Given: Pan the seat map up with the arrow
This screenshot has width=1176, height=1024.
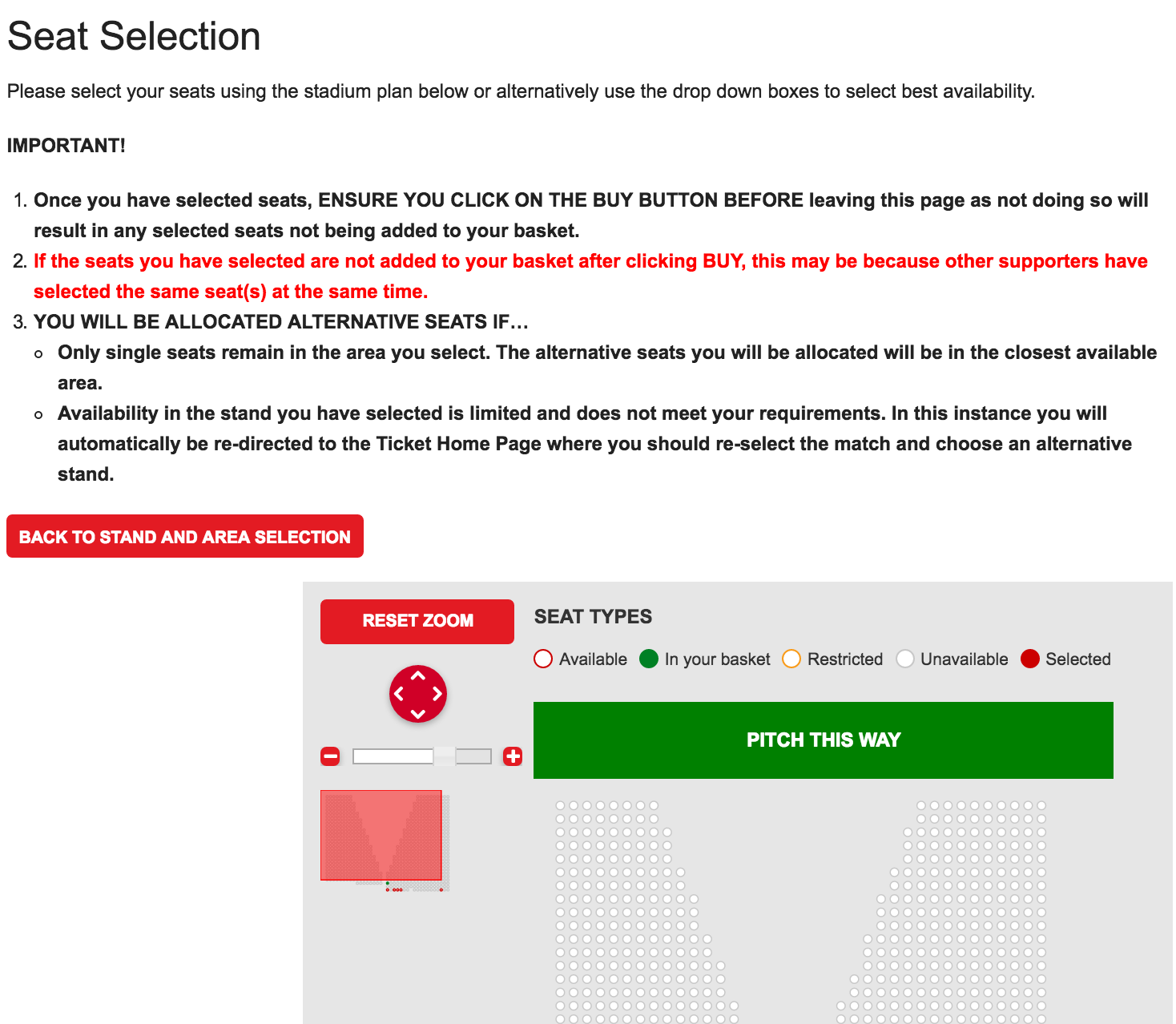Looking at the screenshot, I should point(417,676).
